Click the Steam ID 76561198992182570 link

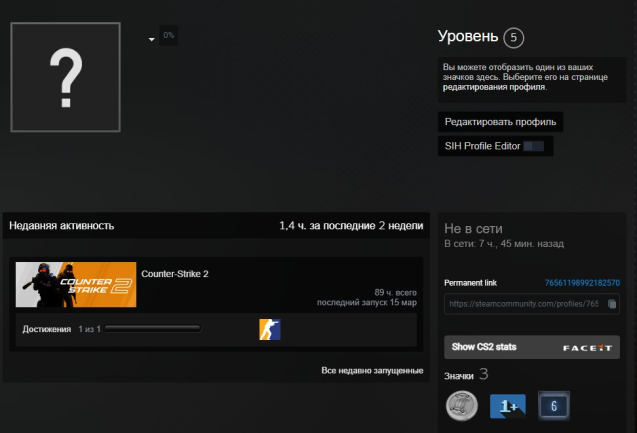click(582, 284)
